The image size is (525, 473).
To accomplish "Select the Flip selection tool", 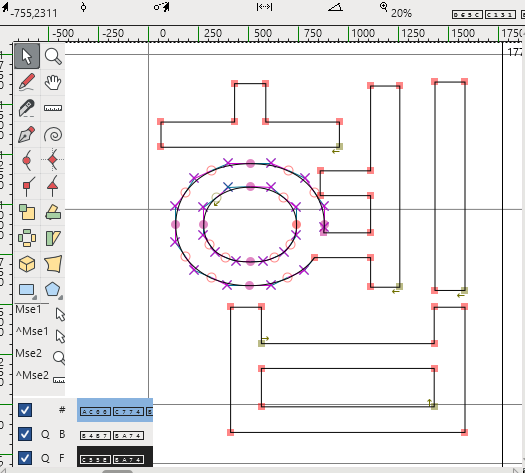I will tap(27, 238).
